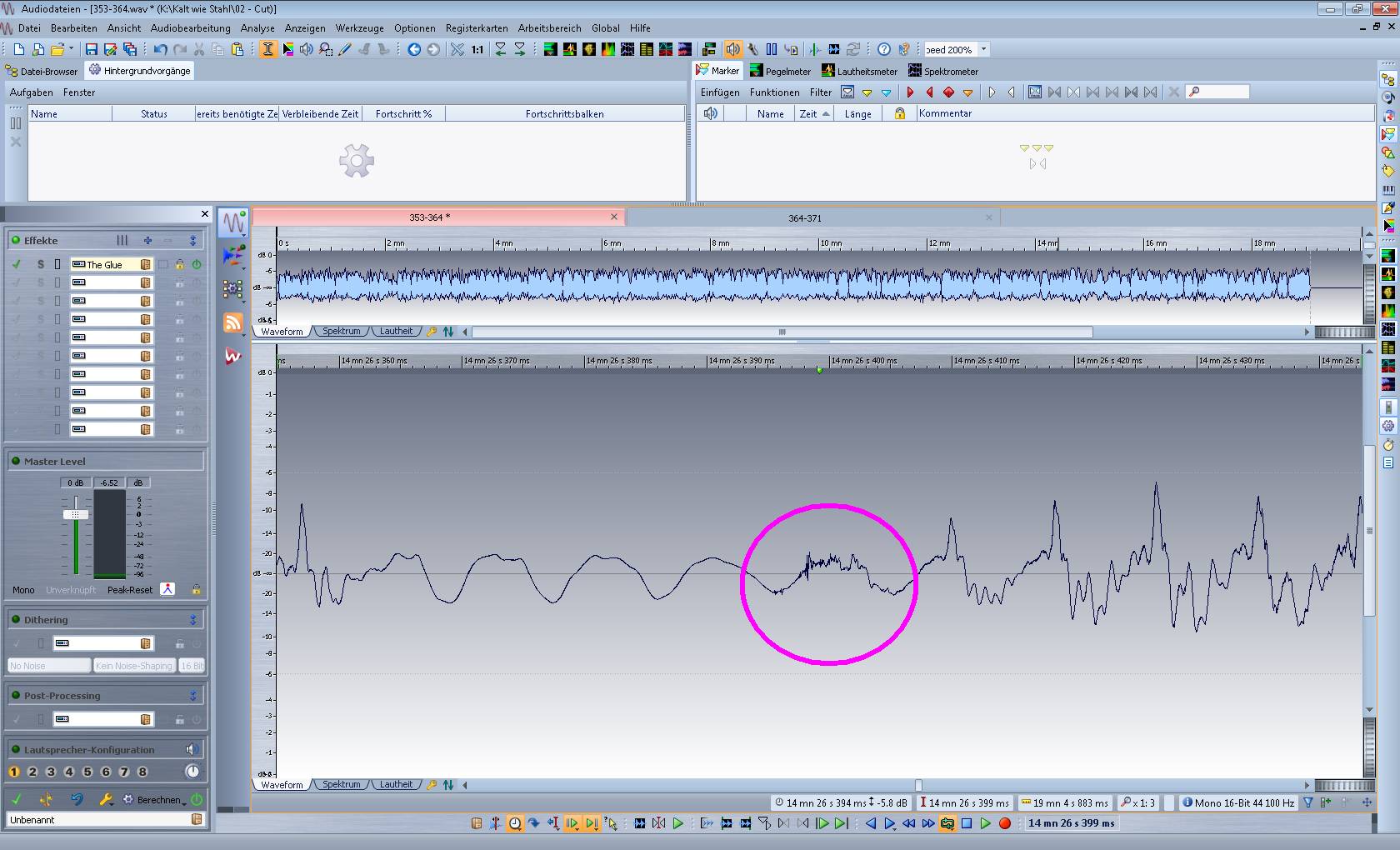Click the Master Level fader handle

coord(76,514)
